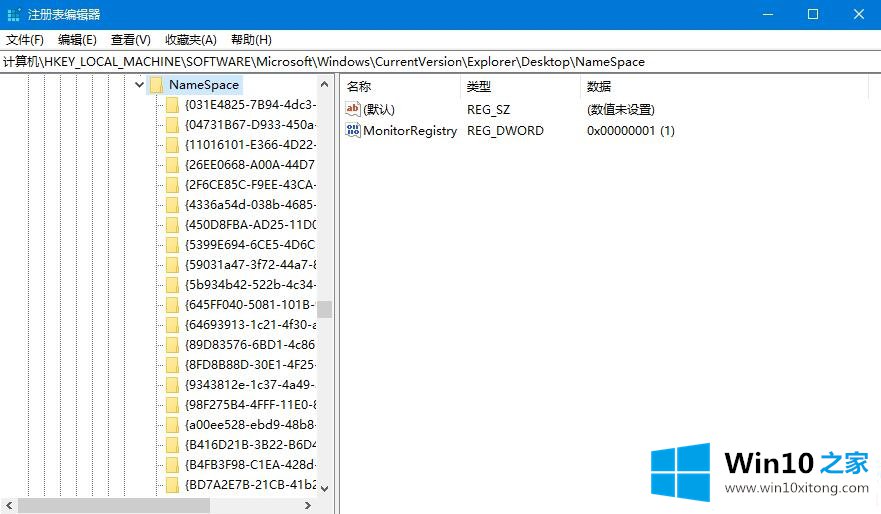This screenshot has width=881, height=514.
Task: Click the DWORD icon of MonitorRegistry
Action: click(x=352, y=130)
